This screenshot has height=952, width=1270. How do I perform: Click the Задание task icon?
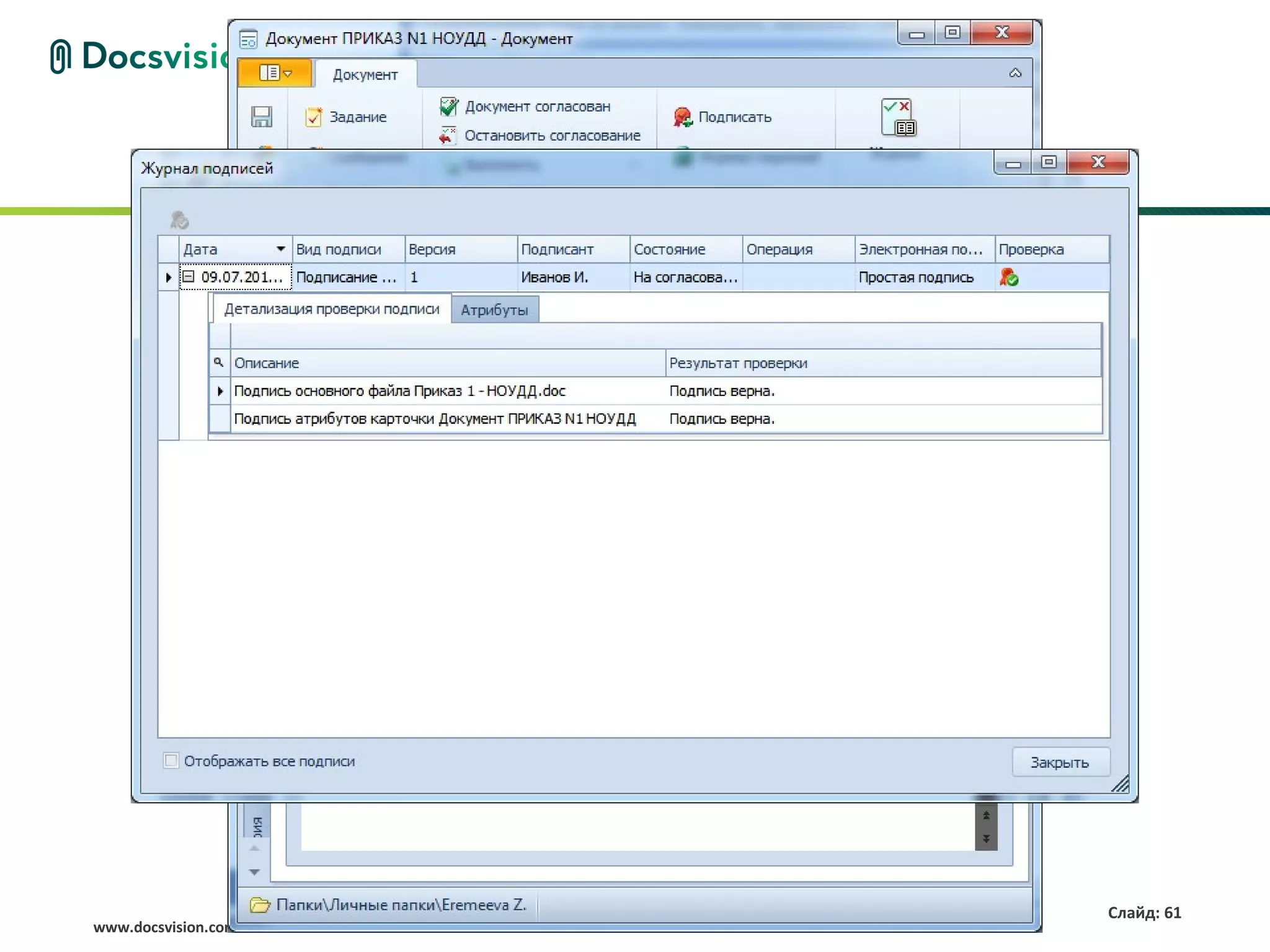(x=314, y=117)
